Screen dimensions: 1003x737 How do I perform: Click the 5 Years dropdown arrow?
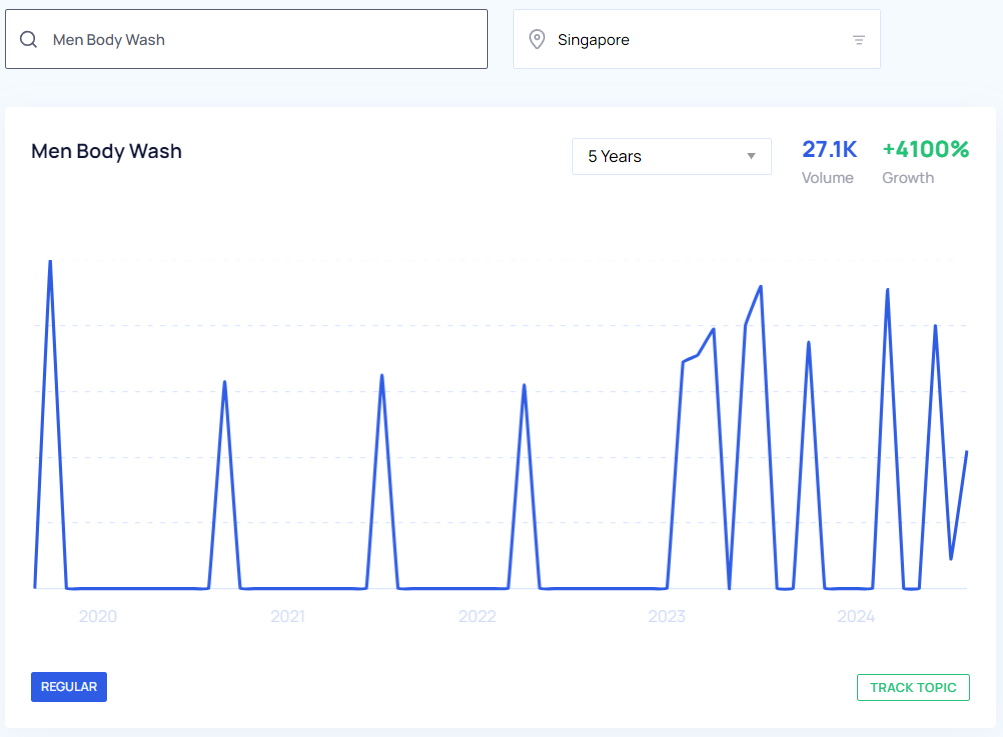[x=751, y=157]
